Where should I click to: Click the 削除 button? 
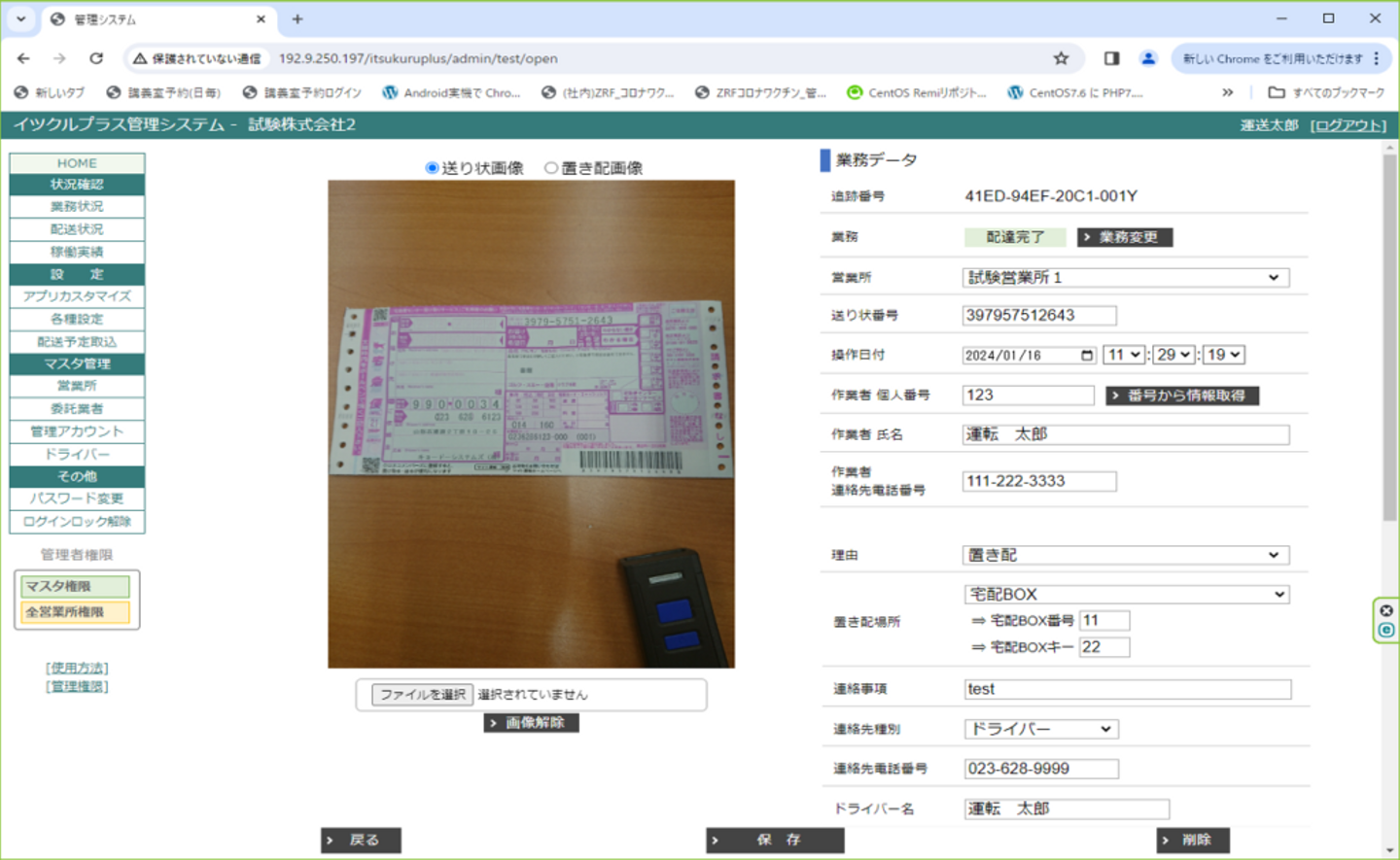coord(1193,840)
